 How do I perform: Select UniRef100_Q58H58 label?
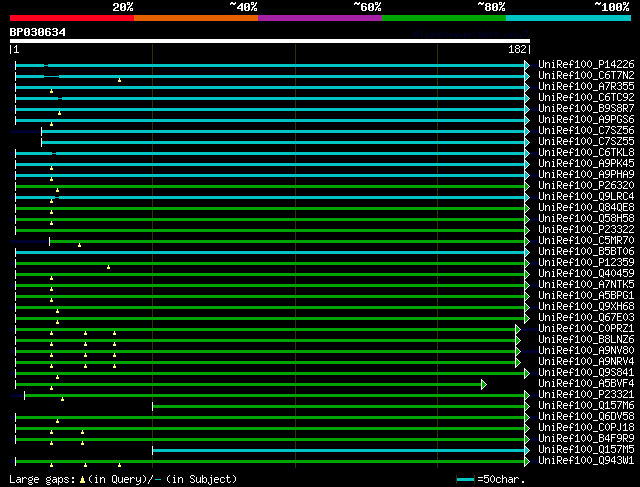click(x=586, y=219)
